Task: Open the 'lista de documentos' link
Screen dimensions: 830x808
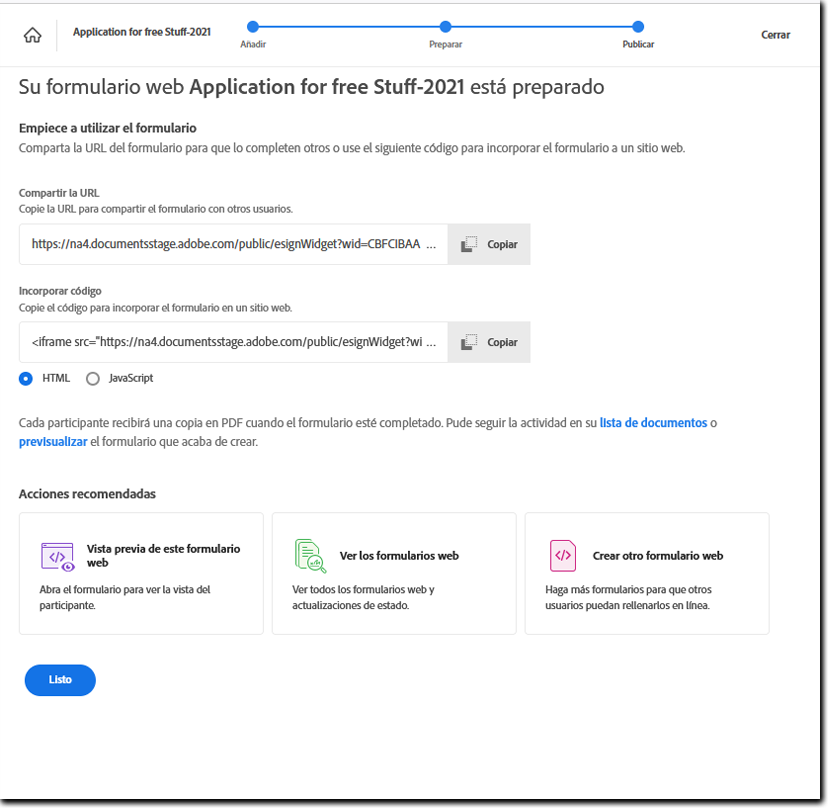Action: (650, 422)
